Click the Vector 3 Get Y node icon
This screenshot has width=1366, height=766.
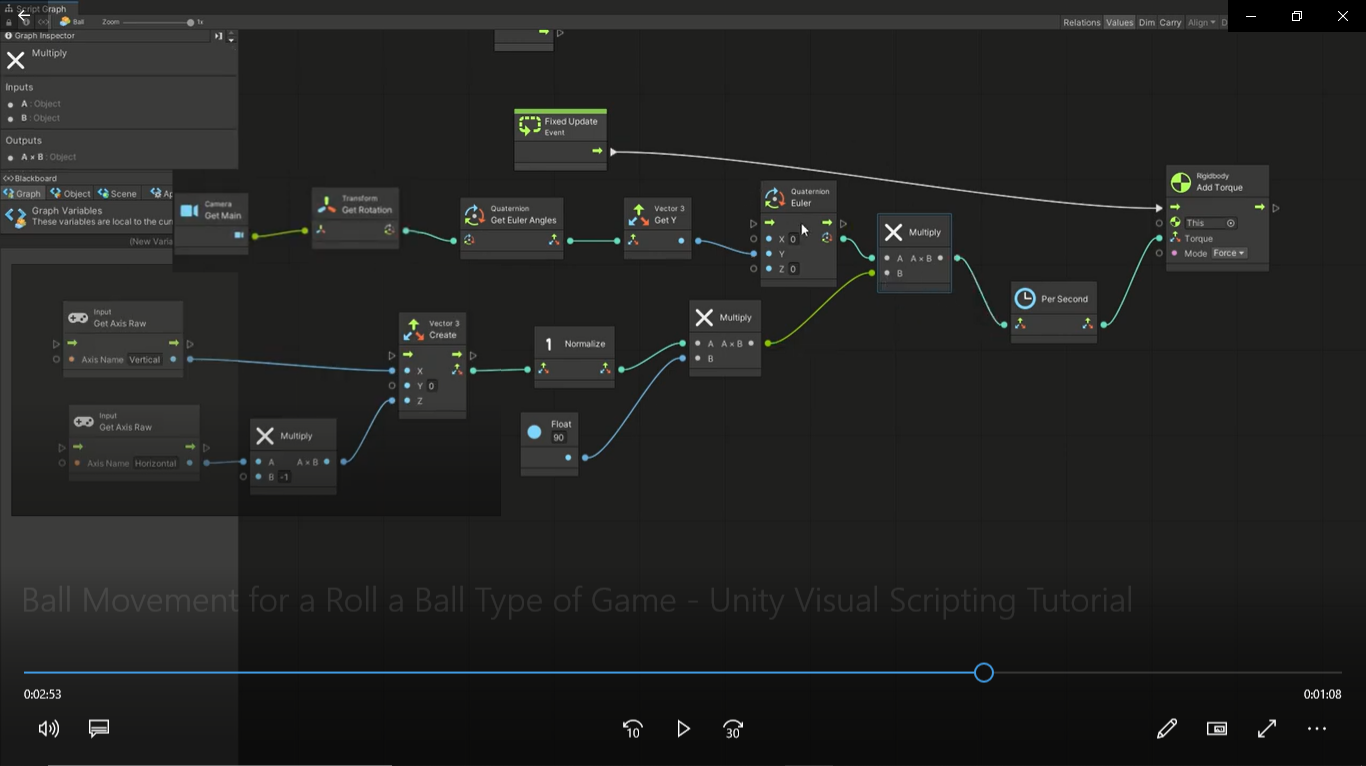tap(638, 214)
